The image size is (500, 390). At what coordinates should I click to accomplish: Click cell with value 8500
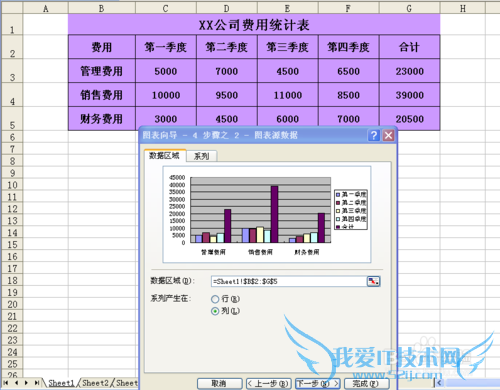(349, 95)
